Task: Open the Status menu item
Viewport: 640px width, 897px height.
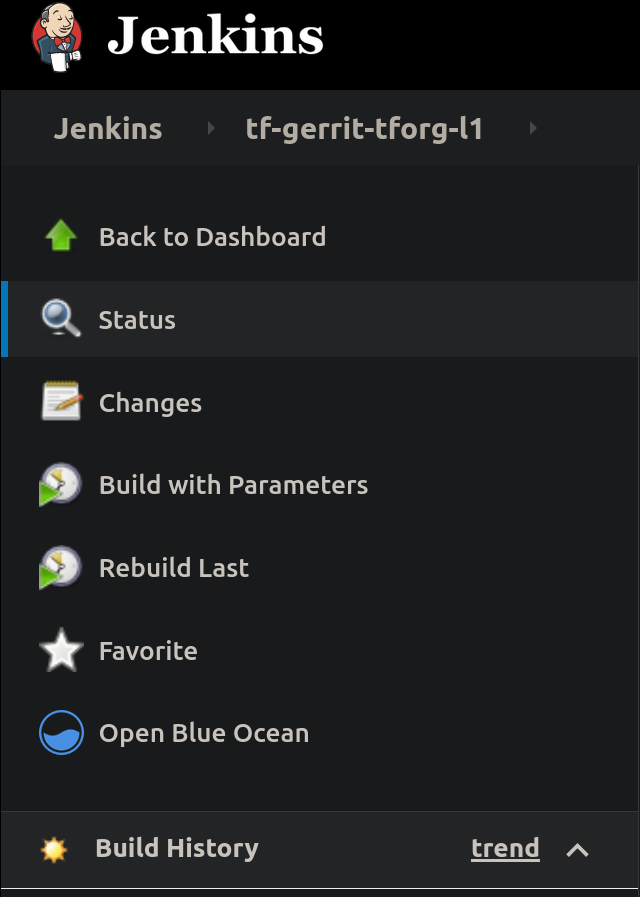Action: point(137,320)
